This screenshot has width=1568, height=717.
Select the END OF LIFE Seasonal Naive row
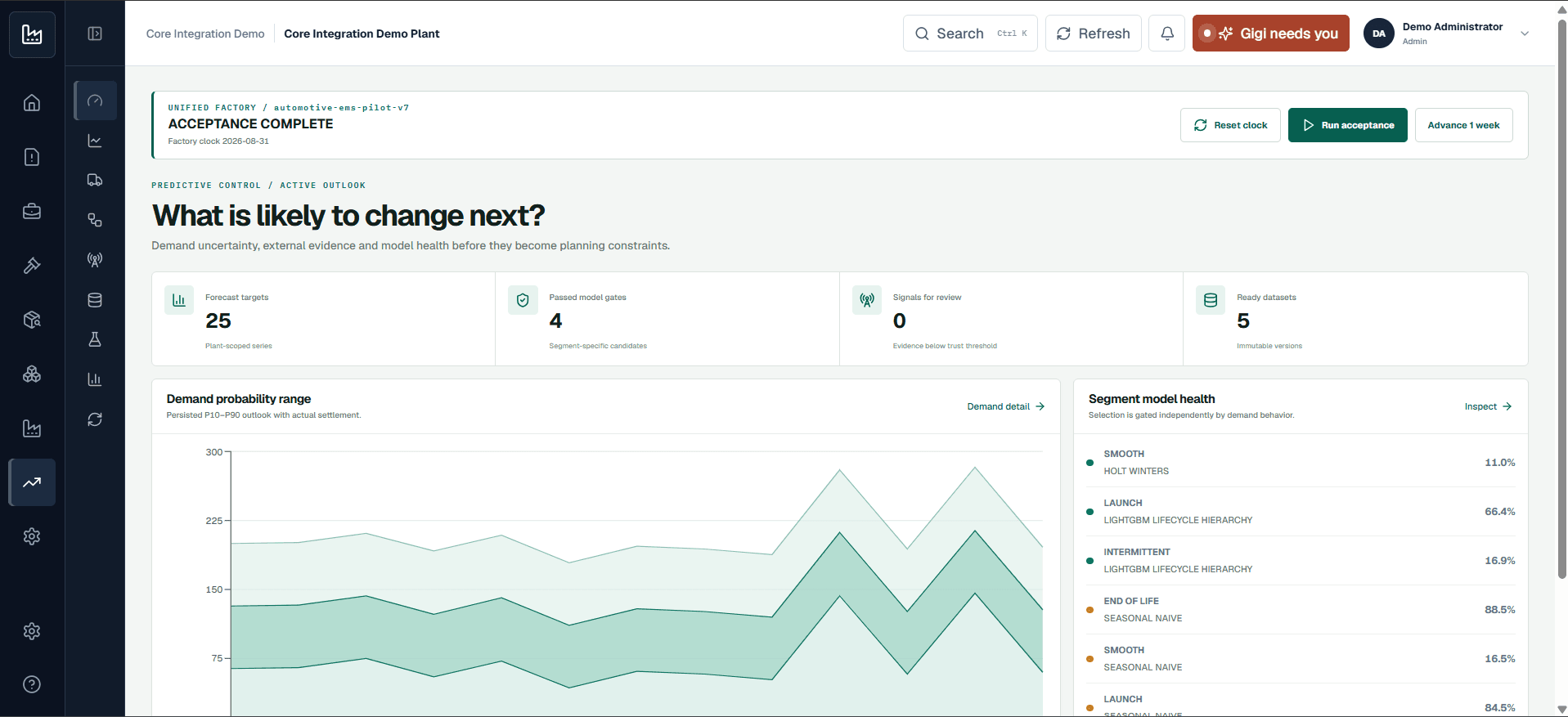(x=1301, y=610)
